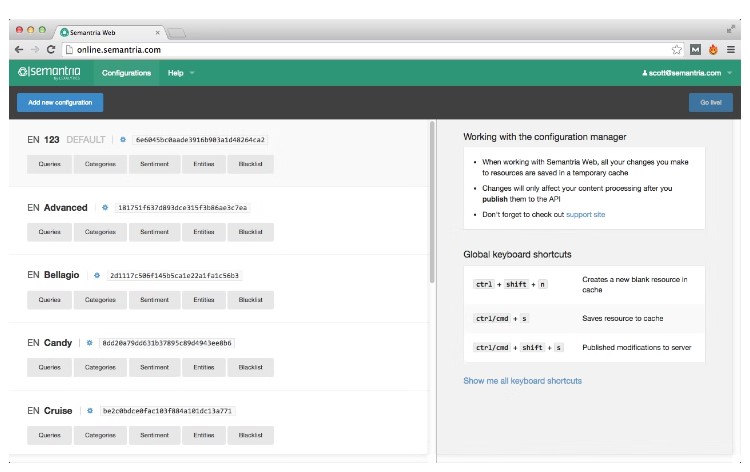Open Entities for 123 configuration
Image resolution: width=750 pixels, height=472 pixels.
204,164
